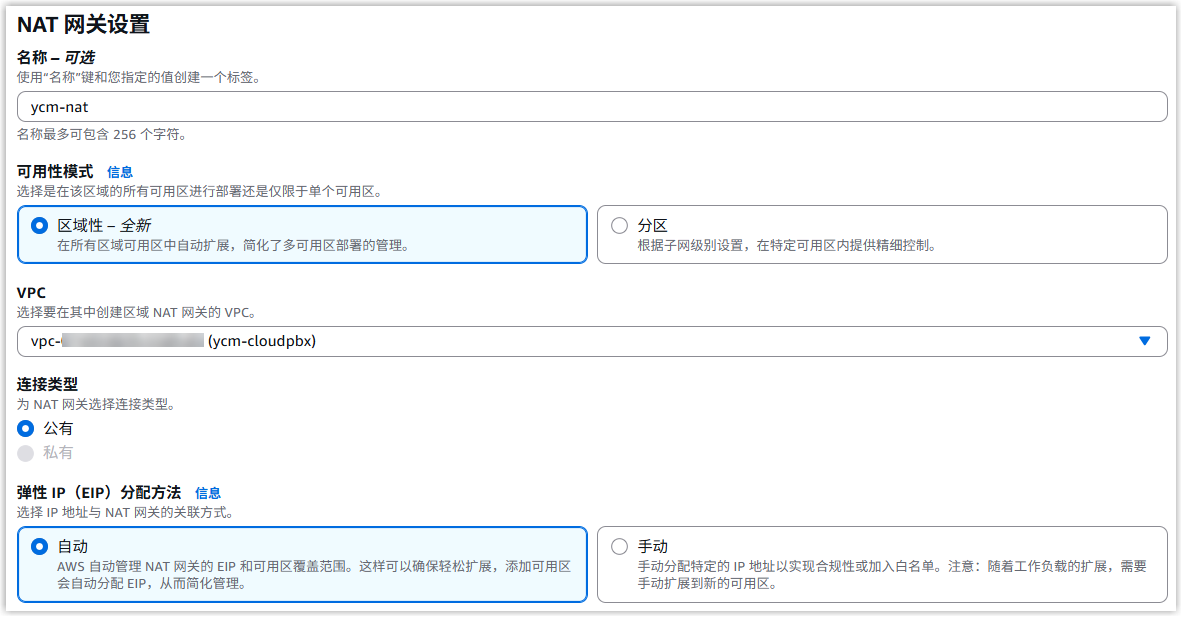This screenshot has width=1182, height=617.
Task: Select the 区域性 availability mode radio button
Action: [40, 225]
